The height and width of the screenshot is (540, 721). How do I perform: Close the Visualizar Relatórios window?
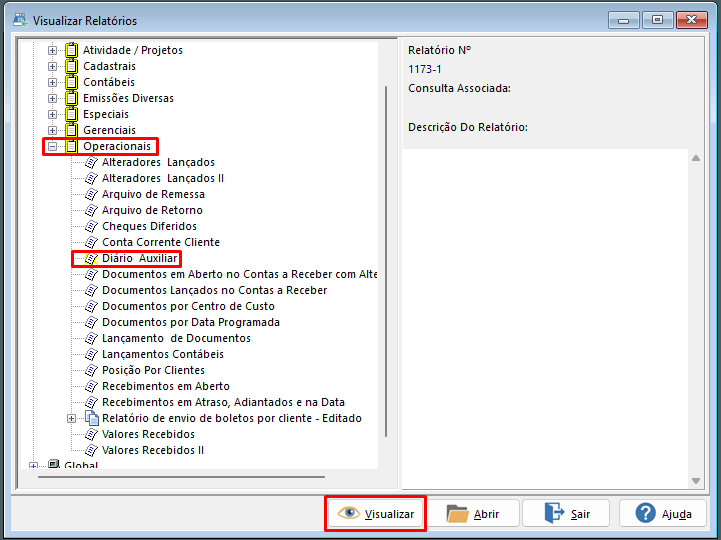691,20
